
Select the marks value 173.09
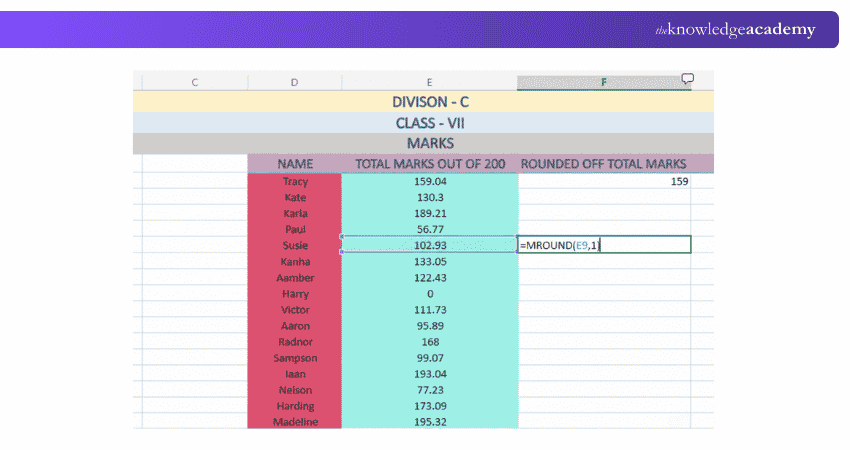click(x=430, y=406)
